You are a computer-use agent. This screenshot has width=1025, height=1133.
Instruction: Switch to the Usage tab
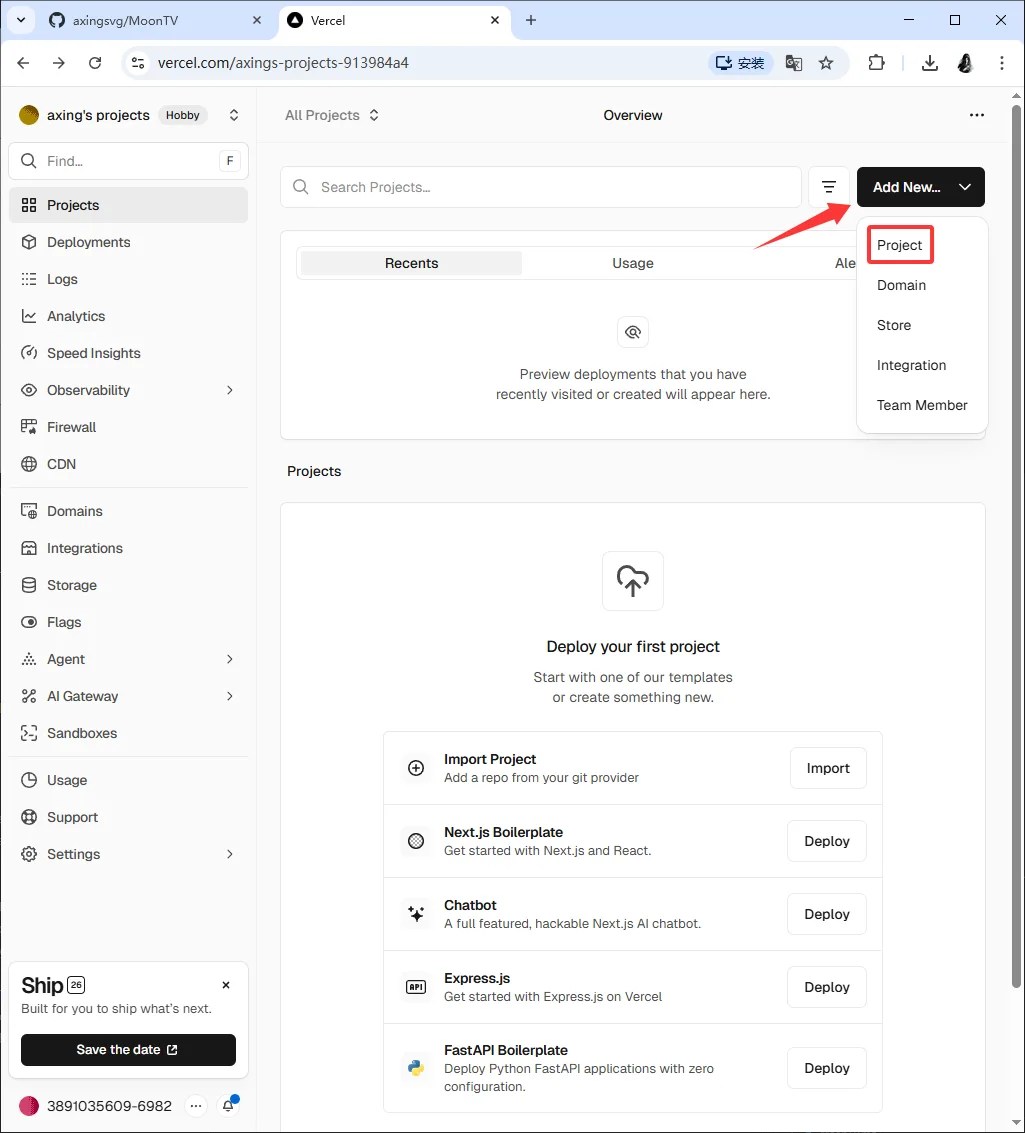(633, 263)
